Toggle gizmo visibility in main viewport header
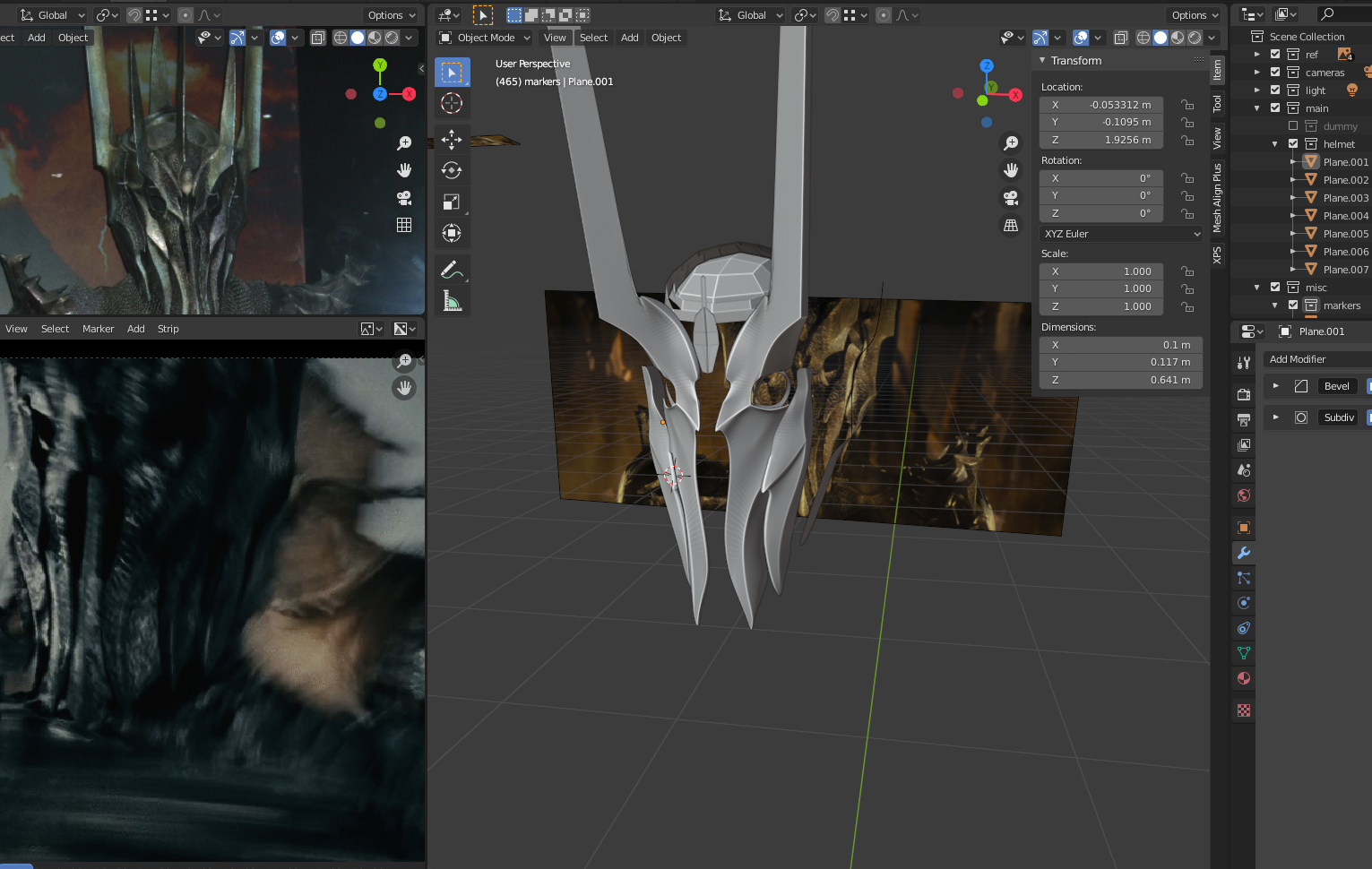This screenshot has width=1372, height=869. 1040,38
